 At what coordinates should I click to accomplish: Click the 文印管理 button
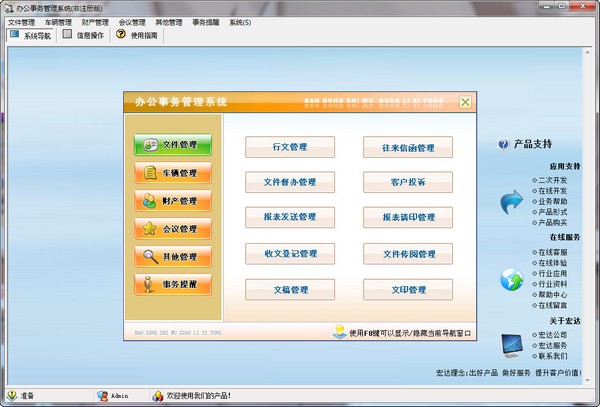(x=408, y=290)
